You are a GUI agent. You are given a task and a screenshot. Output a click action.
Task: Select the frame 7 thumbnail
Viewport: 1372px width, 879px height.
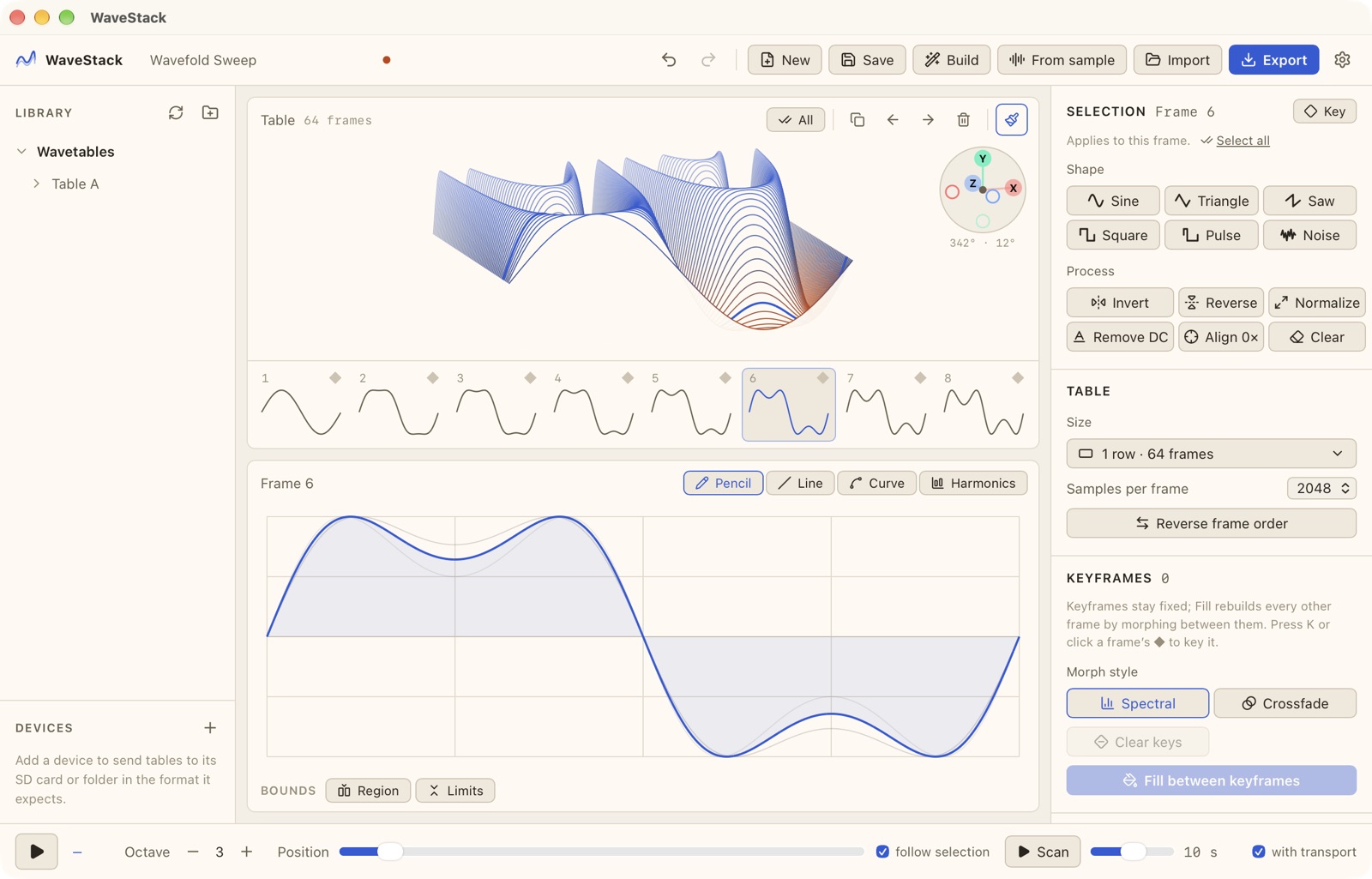tap(886, 405)
